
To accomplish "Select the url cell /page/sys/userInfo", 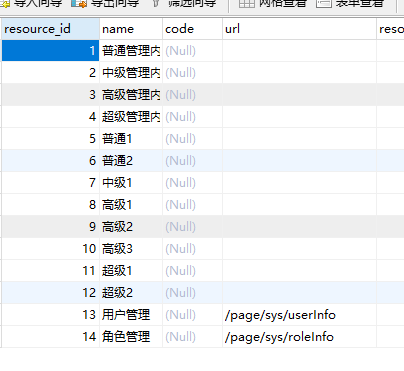I will point(299,315).
